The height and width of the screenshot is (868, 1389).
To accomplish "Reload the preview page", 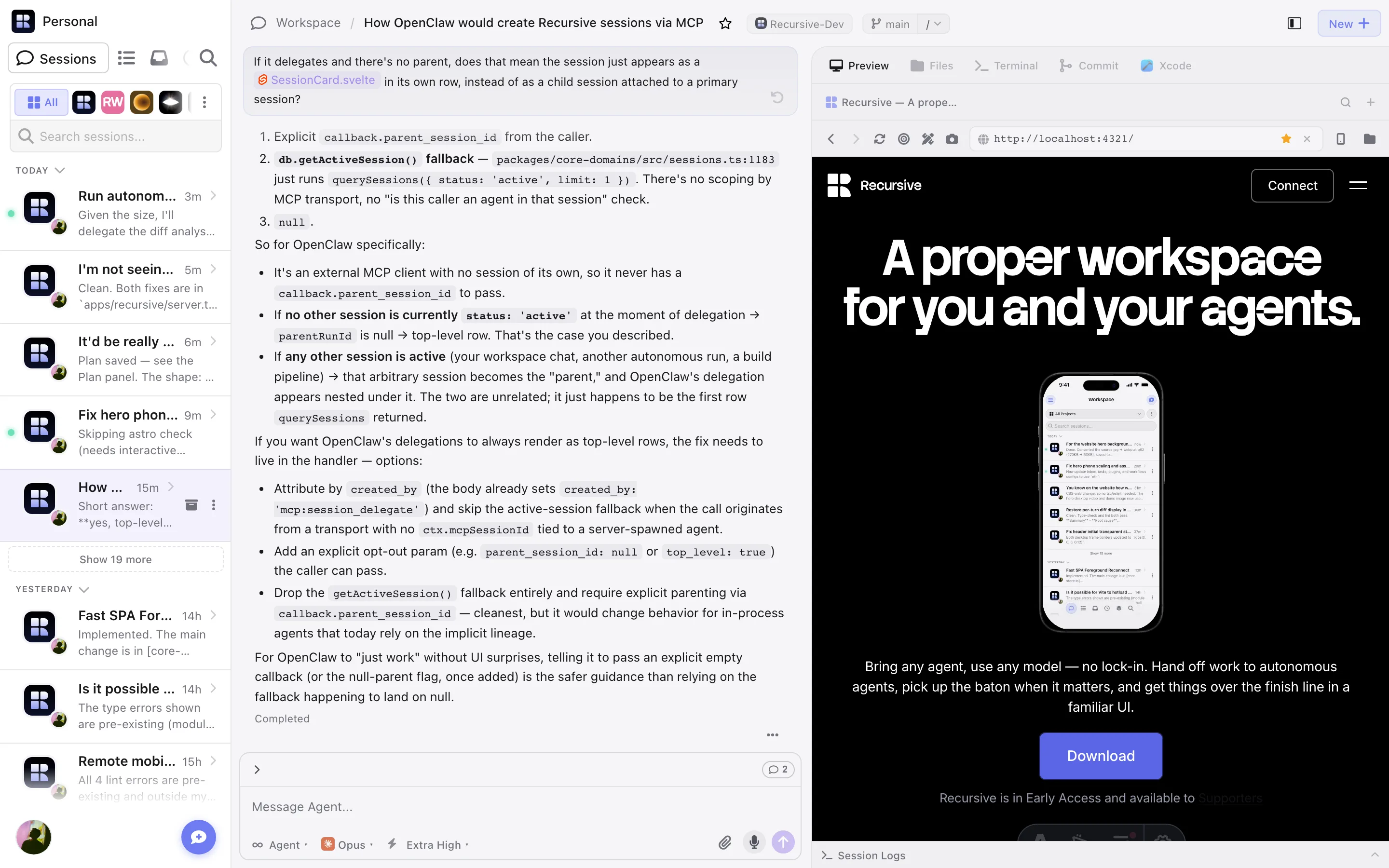I will coord(879,139).
